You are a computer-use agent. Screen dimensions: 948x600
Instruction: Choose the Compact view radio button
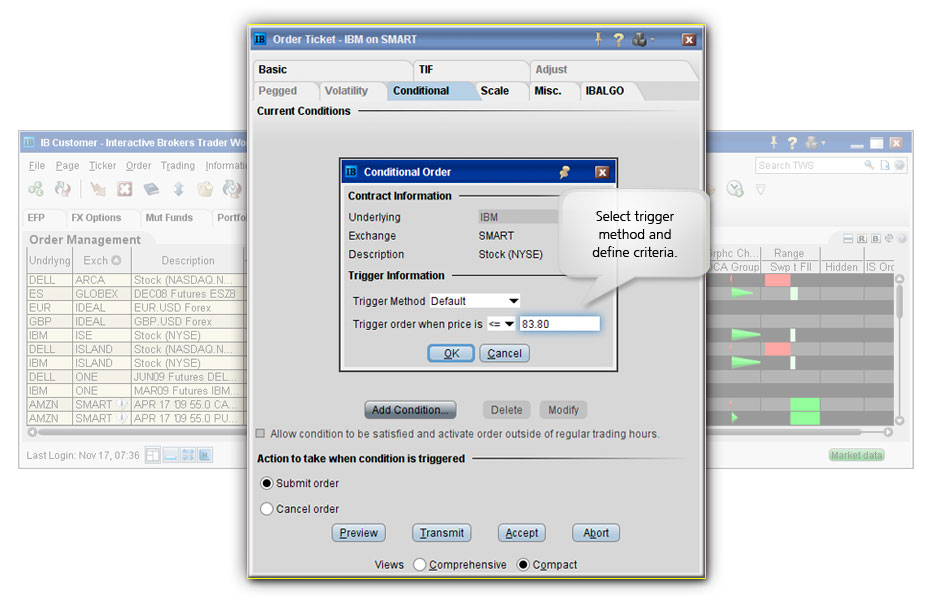coord(524,564)
